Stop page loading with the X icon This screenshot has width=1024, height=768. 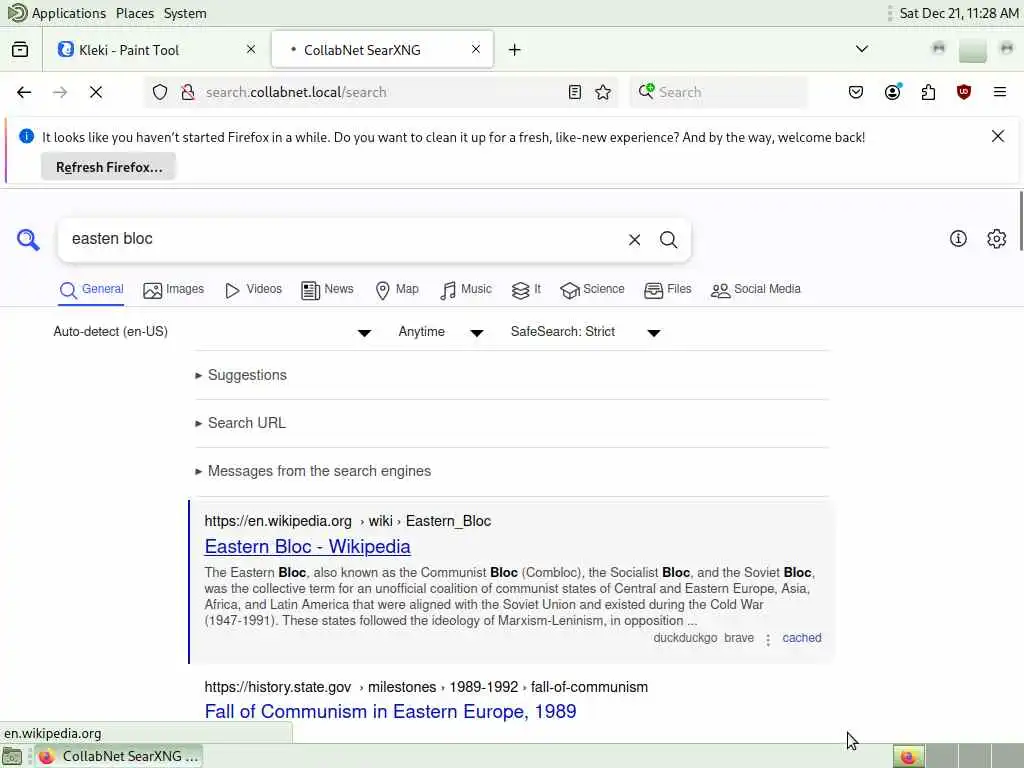(96, 92)
